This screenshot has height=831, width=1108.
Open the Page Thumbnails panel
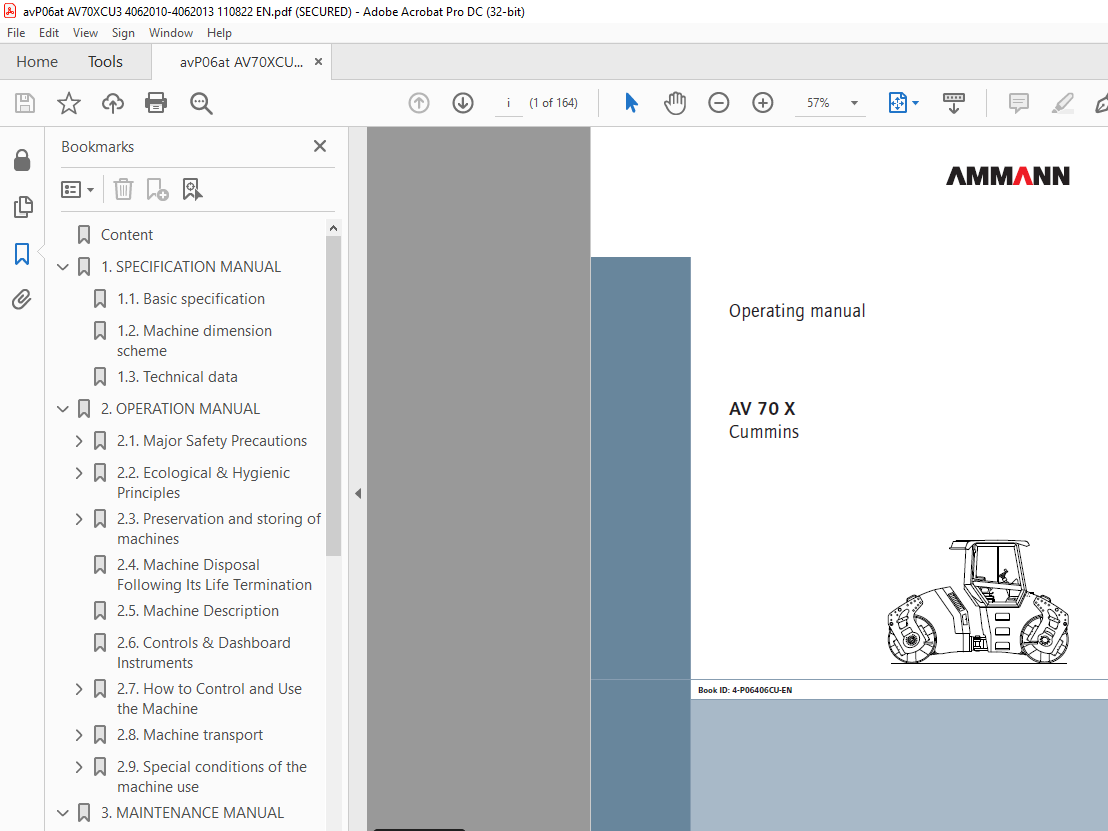point(23,207)
